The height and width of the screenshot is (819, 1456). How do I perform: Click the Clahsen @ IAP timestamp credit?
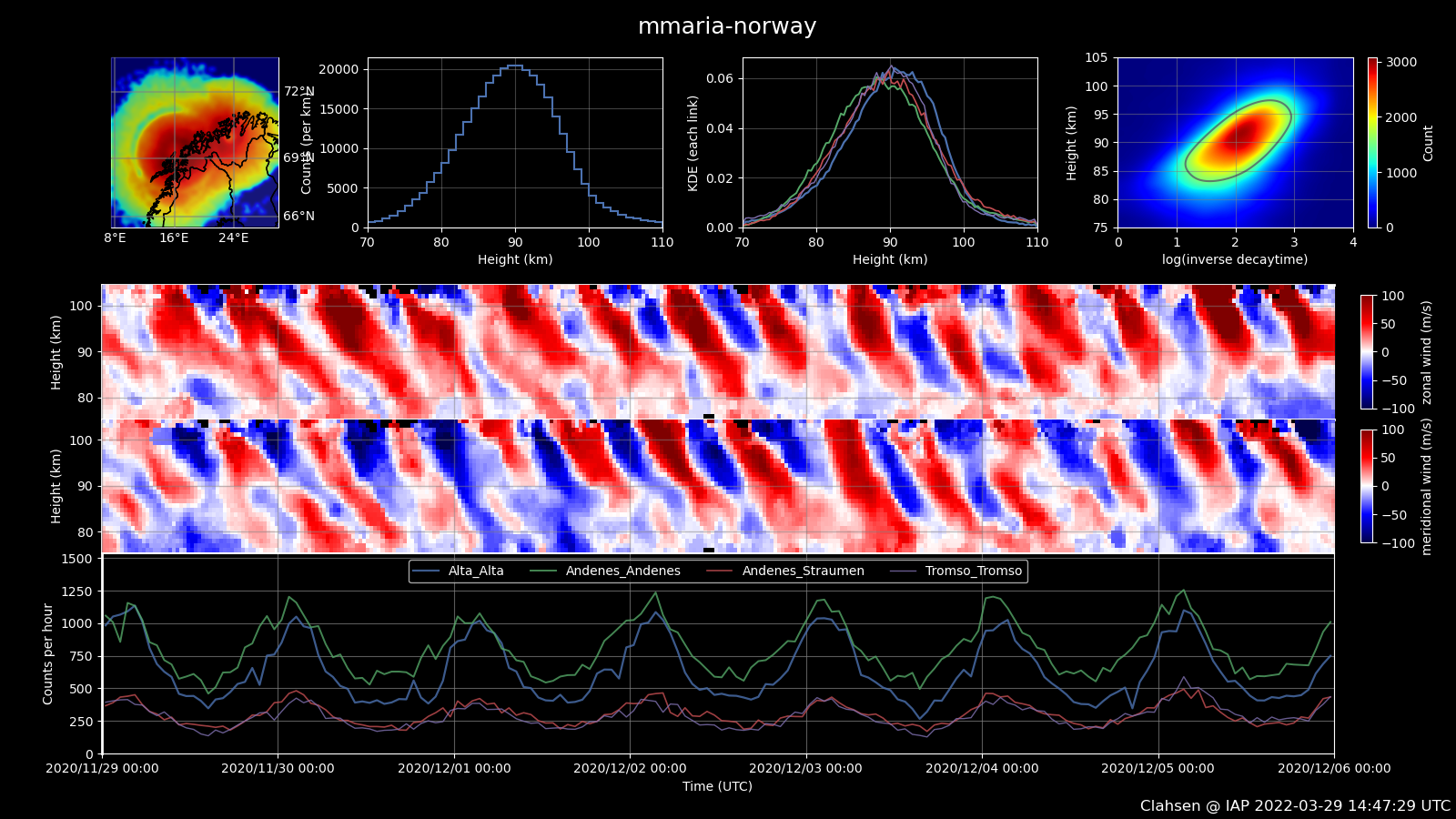click(x=1295, y=806)
